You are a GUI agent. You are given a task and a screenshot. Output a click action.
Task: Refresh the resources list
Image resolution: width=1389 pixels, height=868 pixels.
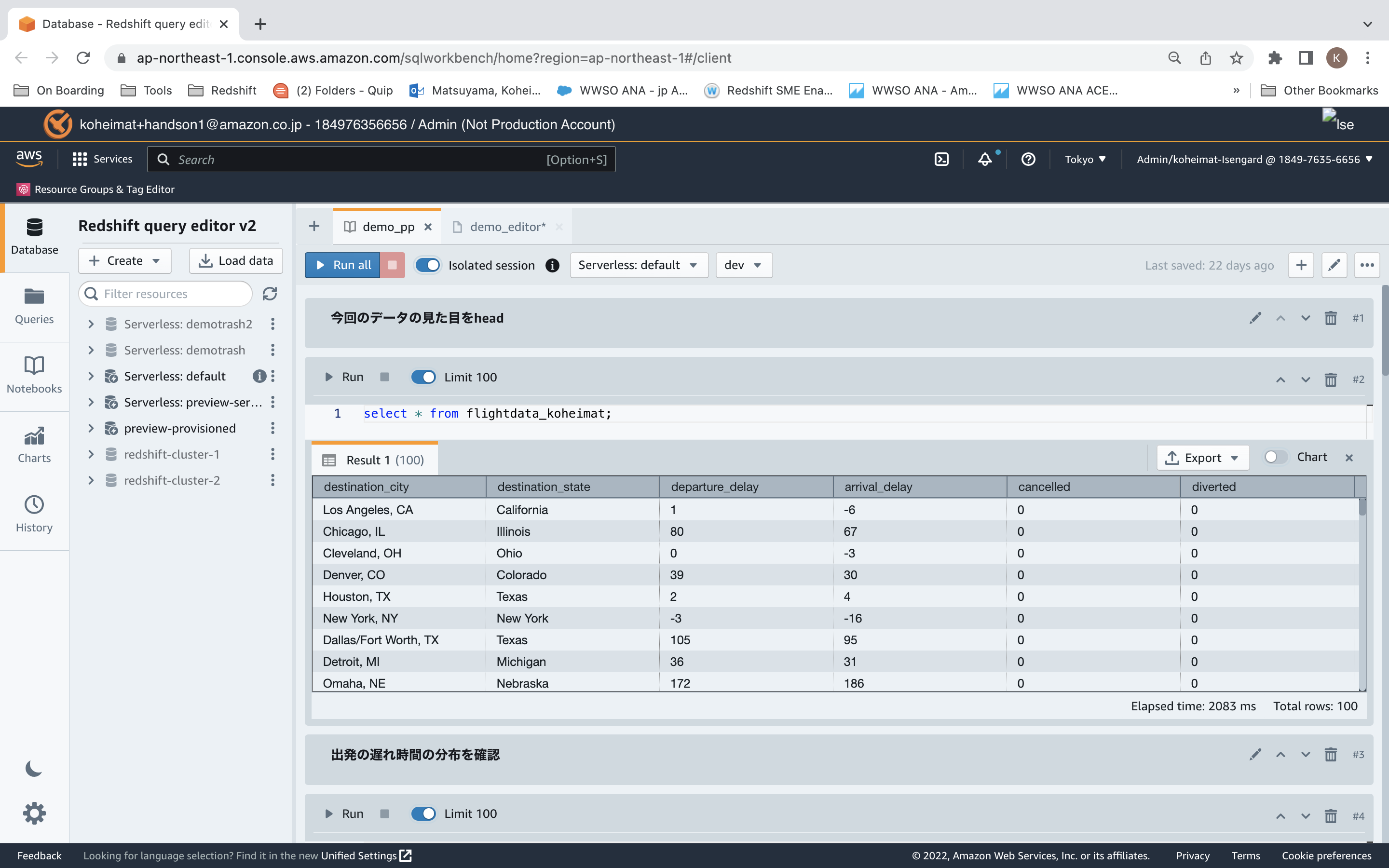tap(270, 294)
